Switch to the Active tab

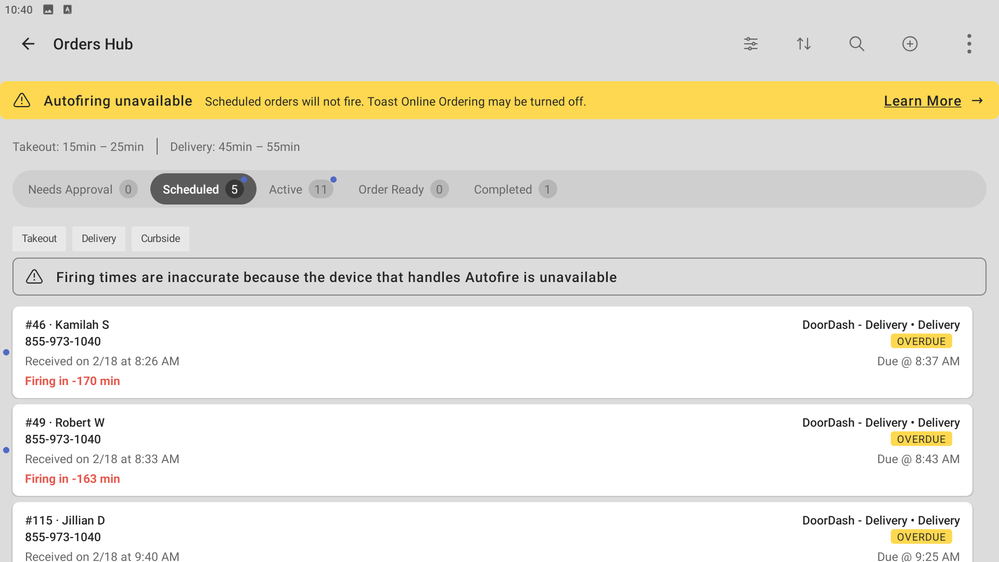[x=300, y=189]
